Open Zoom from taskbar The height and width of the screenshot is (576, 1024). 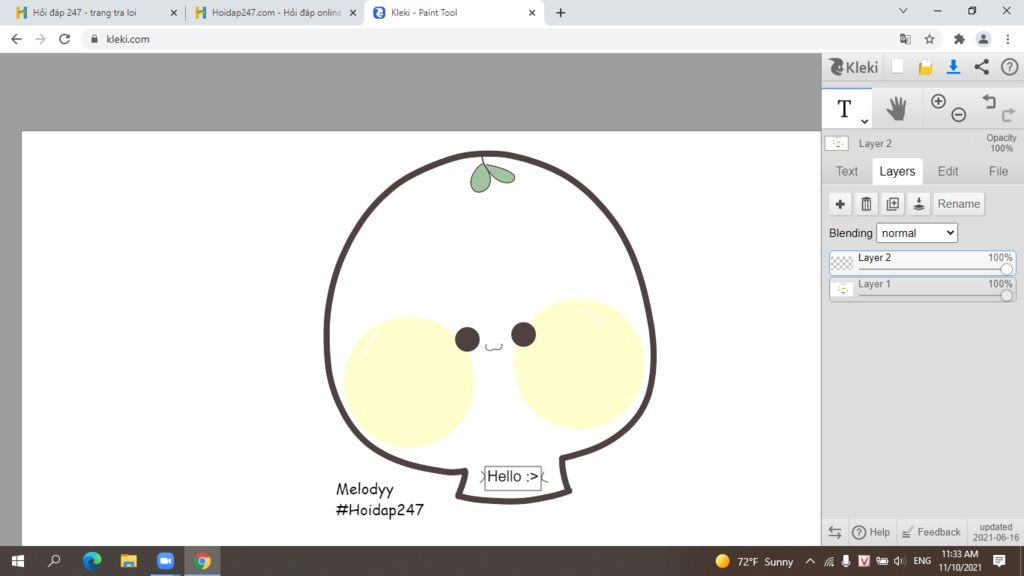[x=165, y=561]
